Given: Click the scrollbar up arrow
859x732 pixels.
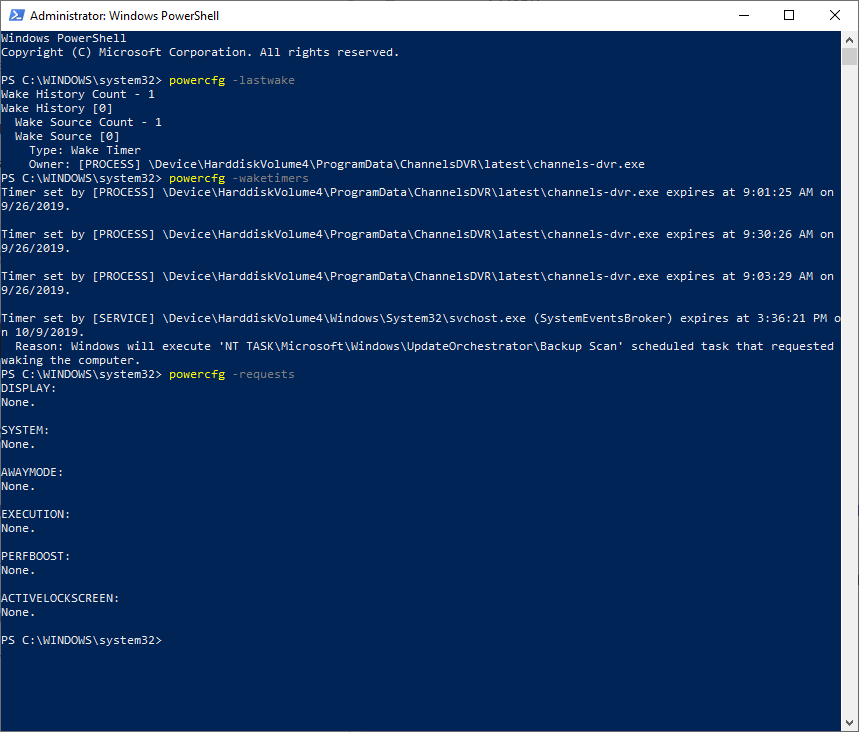Looking at the screenshot, I should 849,39.
